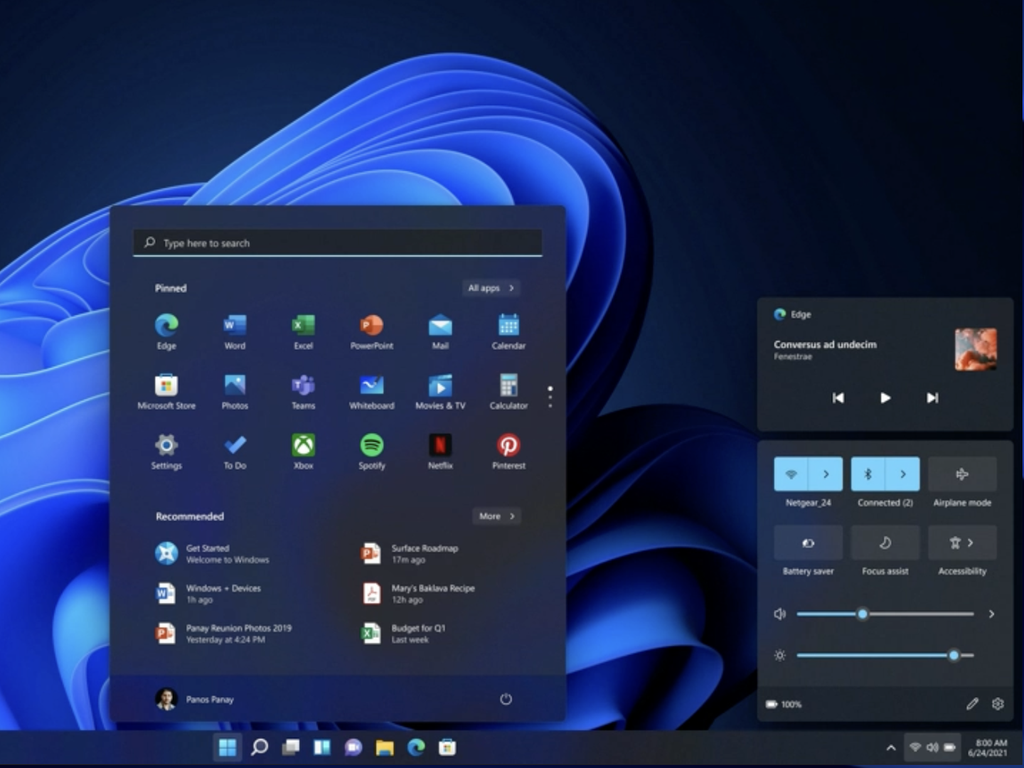Go to next pinned apps page dots
The width and height of the screenshot is (1024, 768).
(x=550, y=397)
